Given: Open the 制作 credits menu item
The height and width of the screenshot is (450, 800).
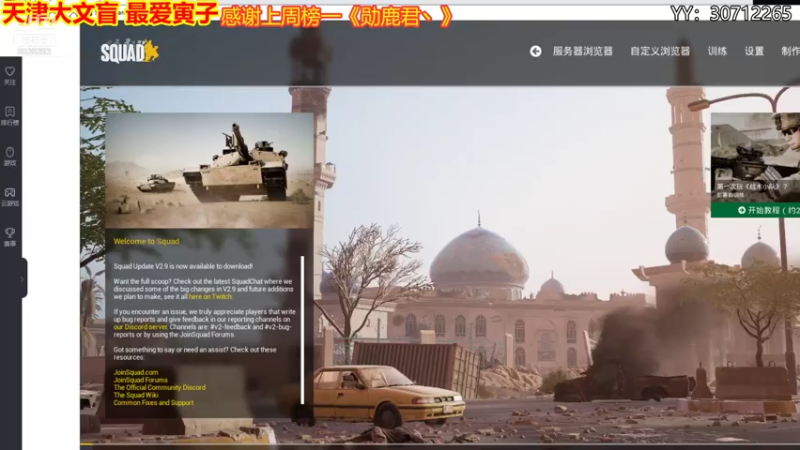Looking at the screenshot, I should click(790, 51).
